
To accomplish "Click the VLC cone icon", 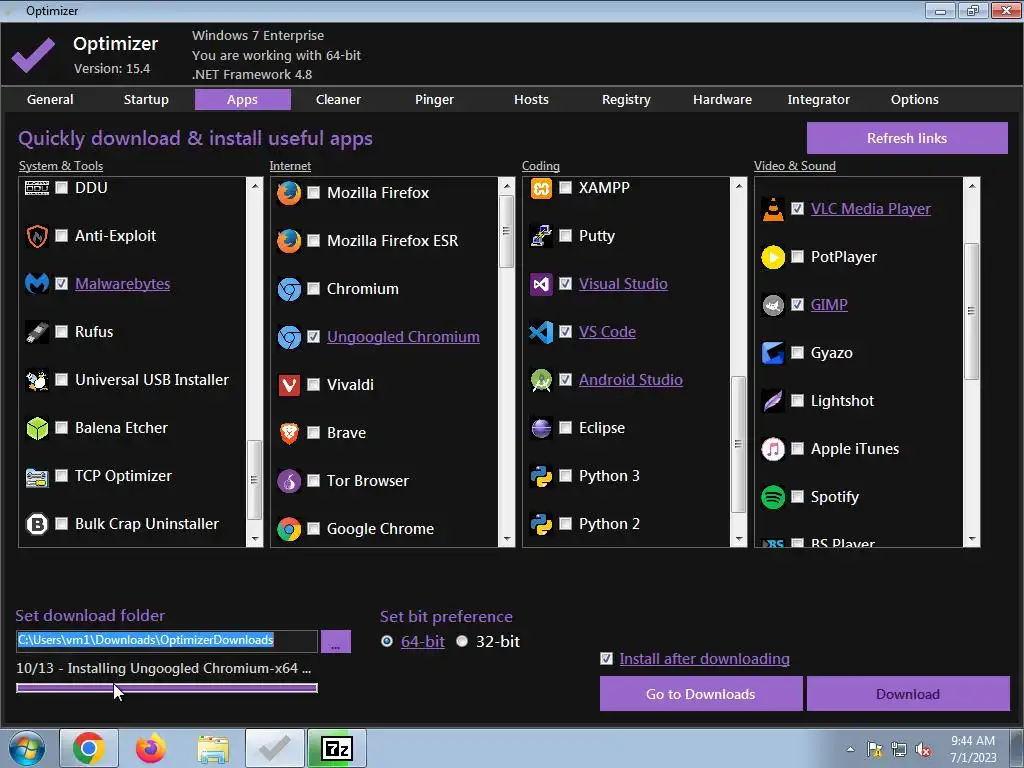I will [773, 209].
